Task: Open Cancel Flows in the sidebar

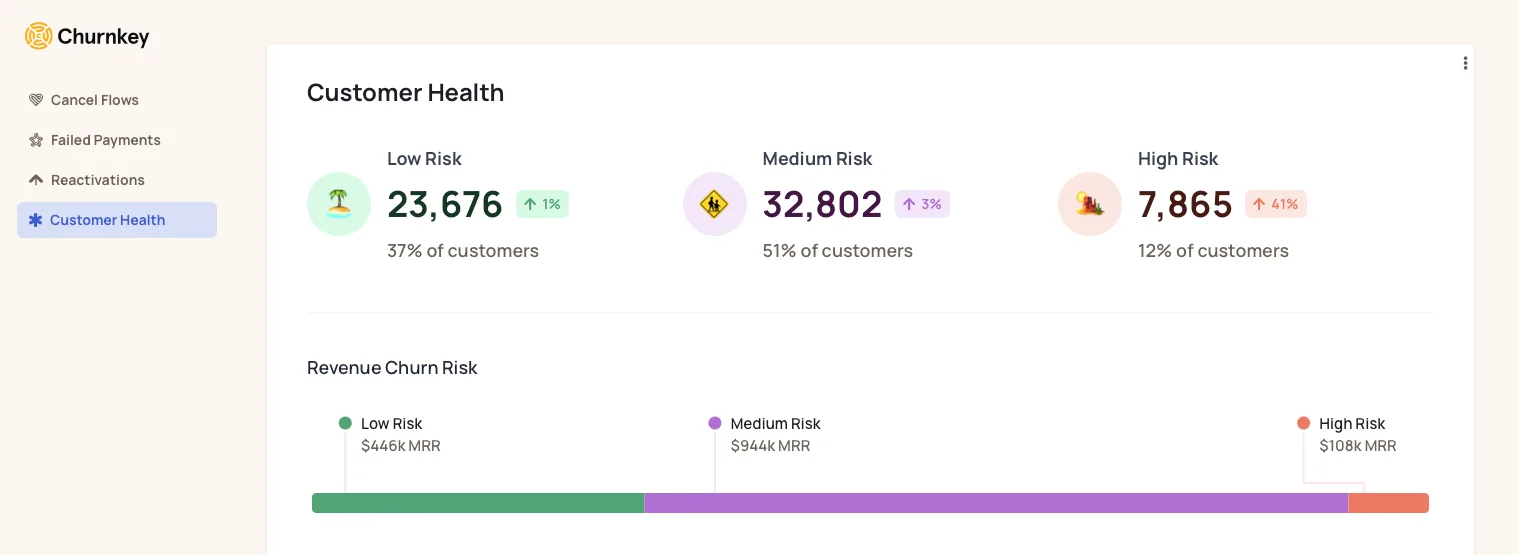Action: (x=117, y=100)
